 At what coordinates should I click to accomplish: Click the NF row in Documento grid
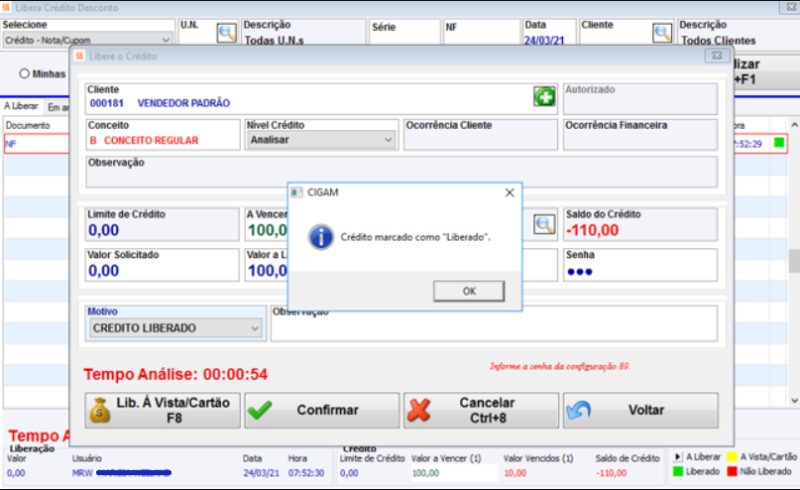click(36, 144)
